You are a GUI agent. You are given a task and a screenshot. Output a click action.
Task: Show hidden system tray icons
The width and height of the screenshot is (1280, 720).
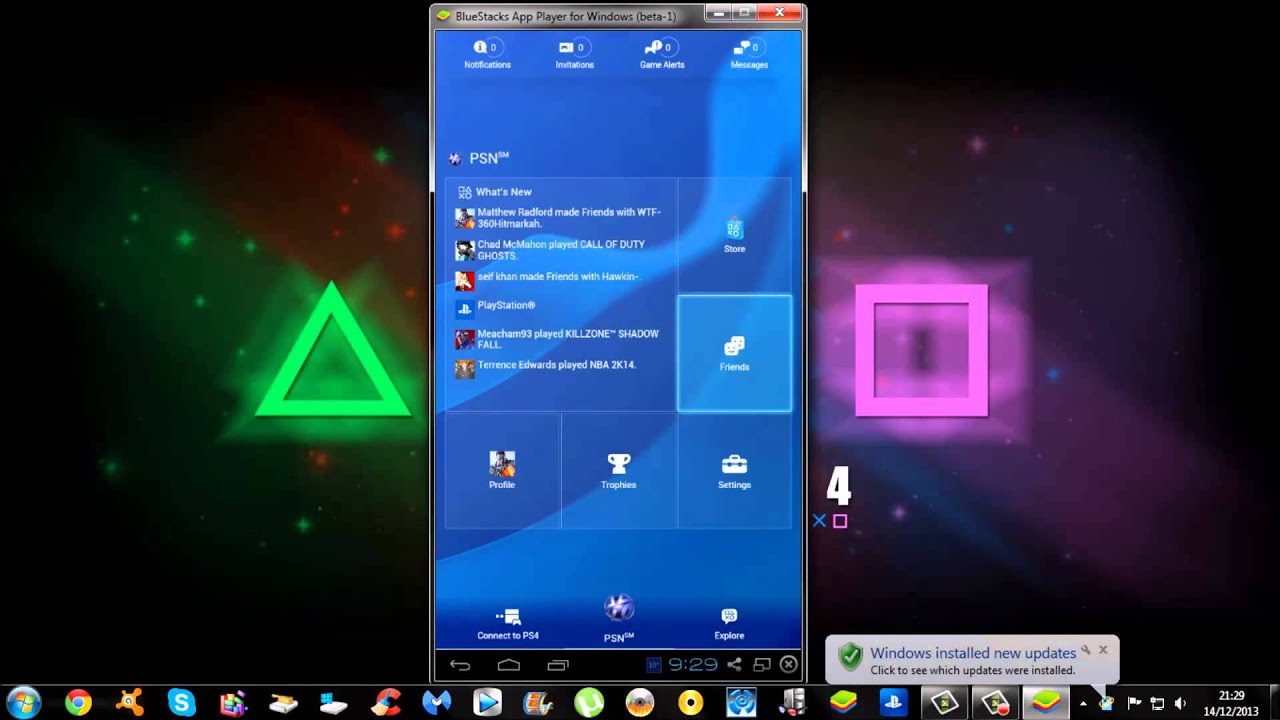tap(1083, 703)
